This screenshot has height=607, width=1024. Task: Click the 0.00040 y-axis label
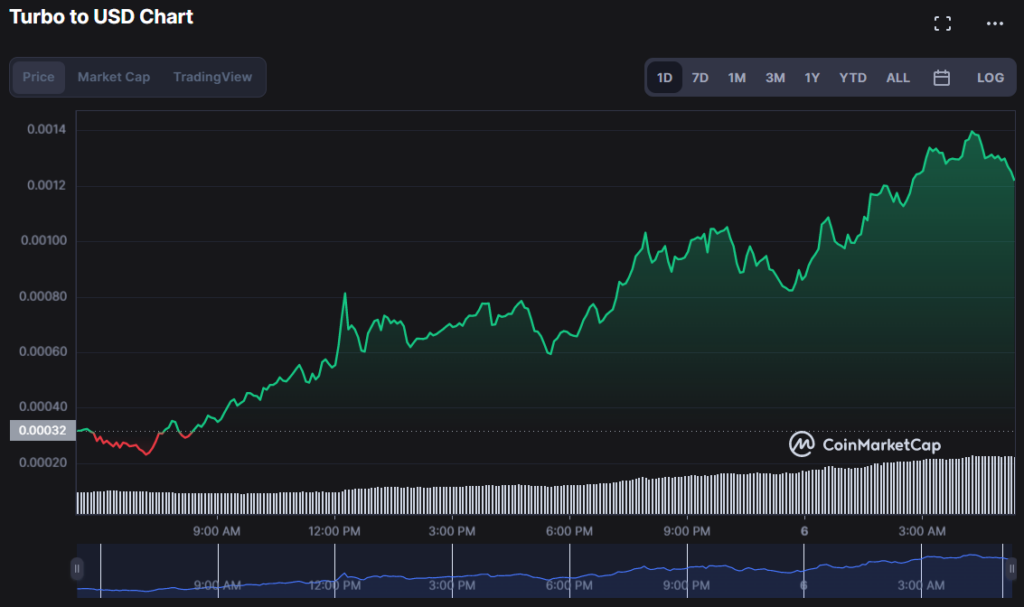tap(43, 406)
